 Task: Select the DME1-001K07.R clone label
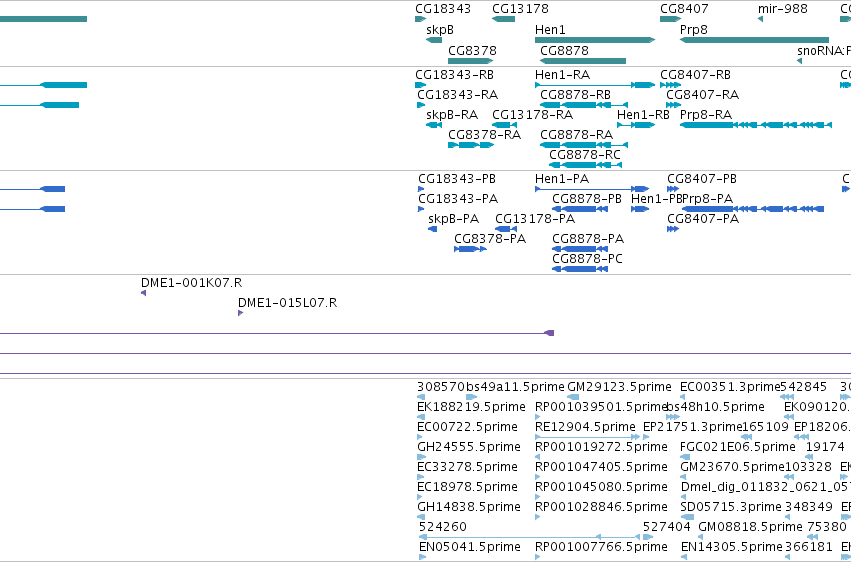coord(192,283)
